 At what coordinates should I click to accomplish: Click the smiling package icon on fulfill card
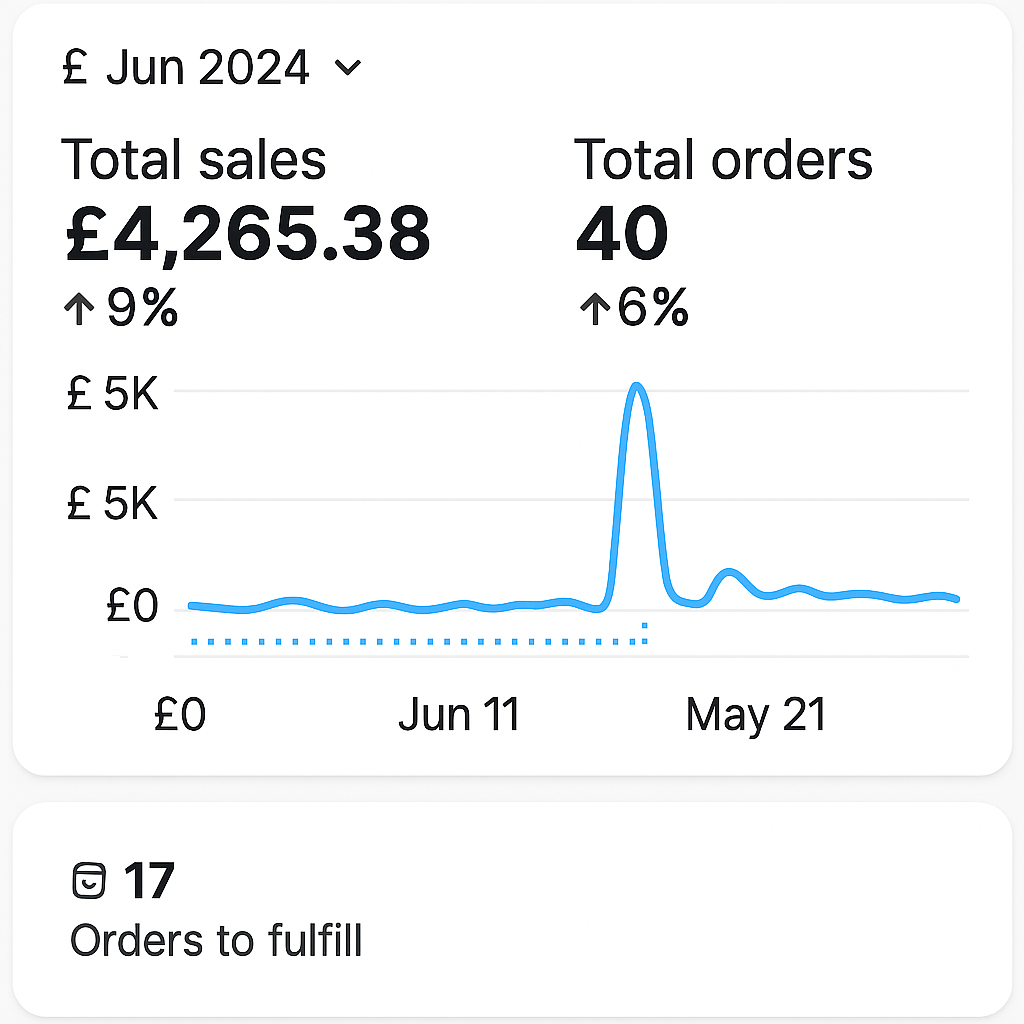click(91, 881)
